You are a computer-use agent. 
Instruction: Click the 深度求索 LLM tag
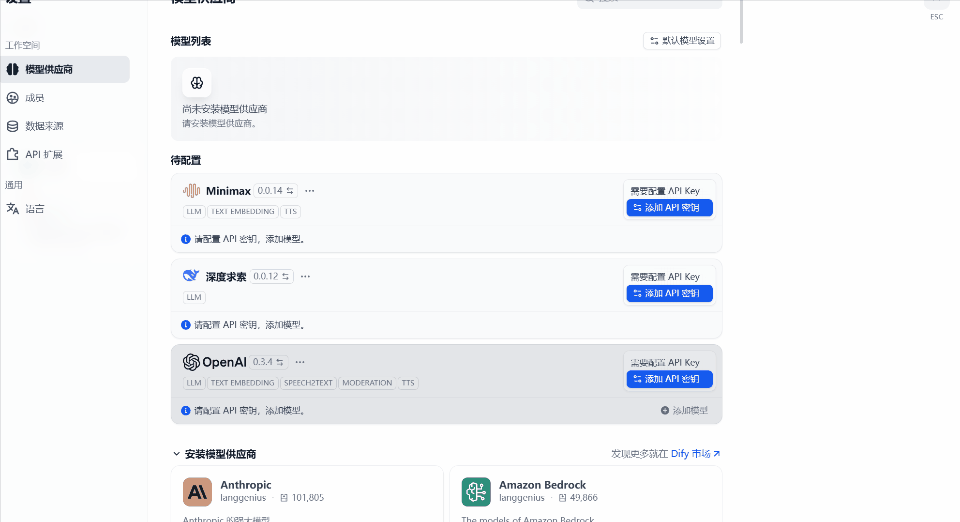(194, 297)
